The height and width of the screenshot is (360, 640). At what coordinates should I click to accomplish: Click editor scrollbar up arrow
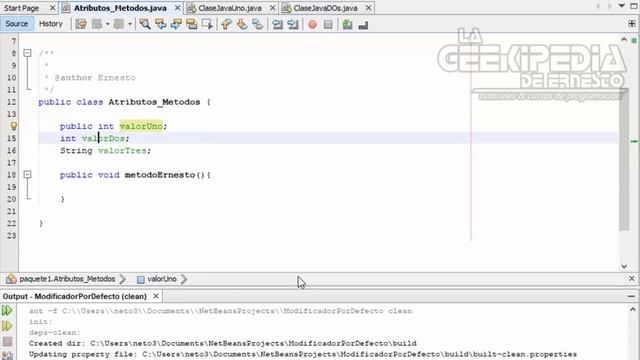point(624,40)
